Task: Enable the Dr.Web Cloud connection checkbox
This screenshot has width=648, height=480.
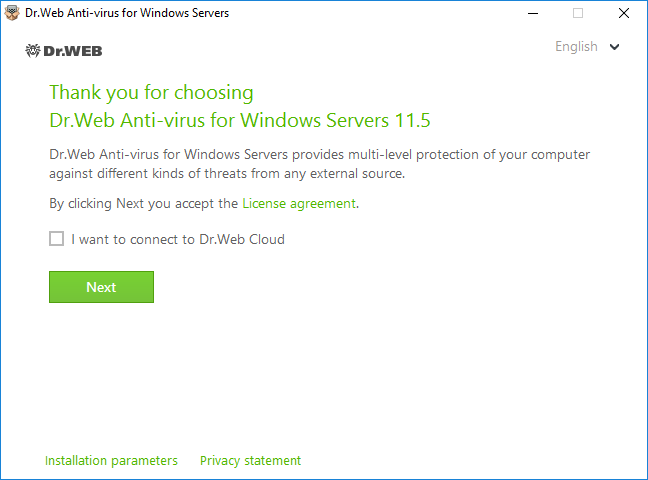Action: click(57, 239)
